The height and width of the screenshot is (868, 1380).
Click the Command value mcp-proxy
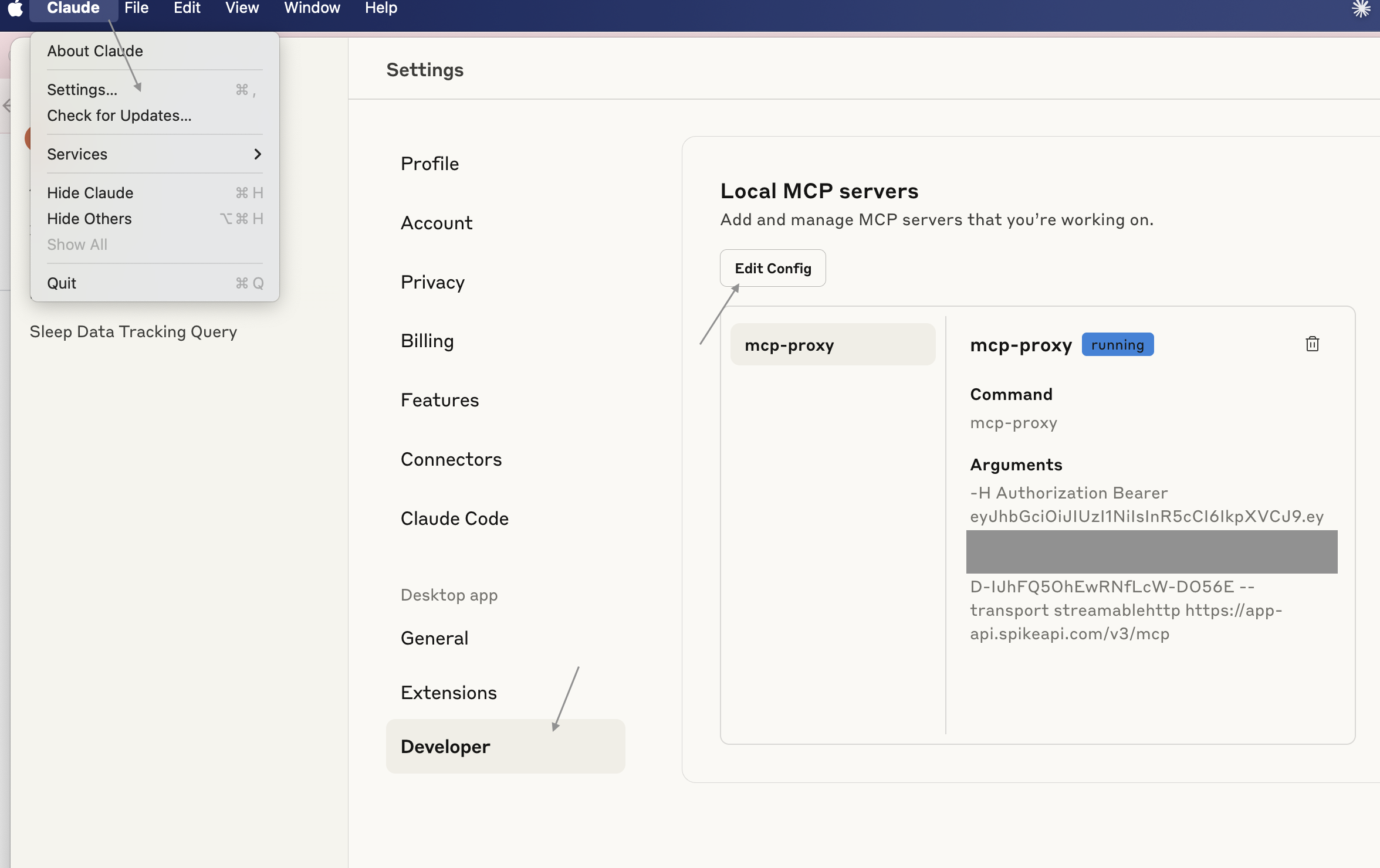pos(1014,422)
